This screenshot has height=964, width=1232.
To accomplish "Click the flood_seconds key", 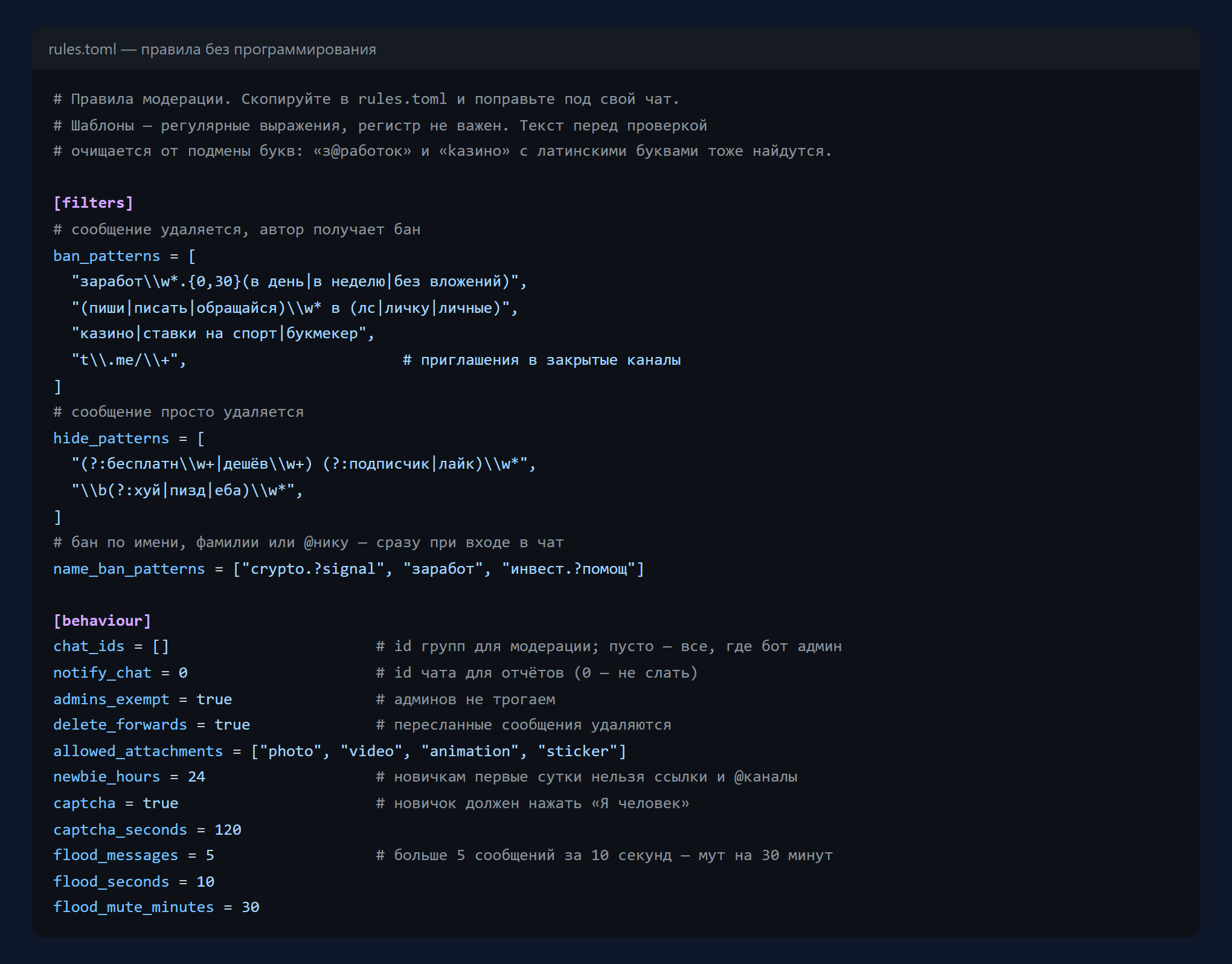I will tap(111, 882).
